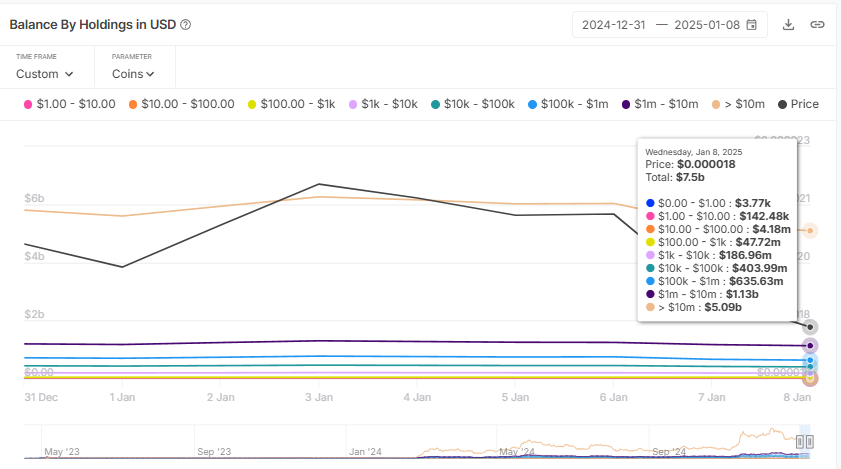Viewport: 841px width, 469px height.
Task: Click the end date 2025-01-08 field
Action: coord(705,24)
